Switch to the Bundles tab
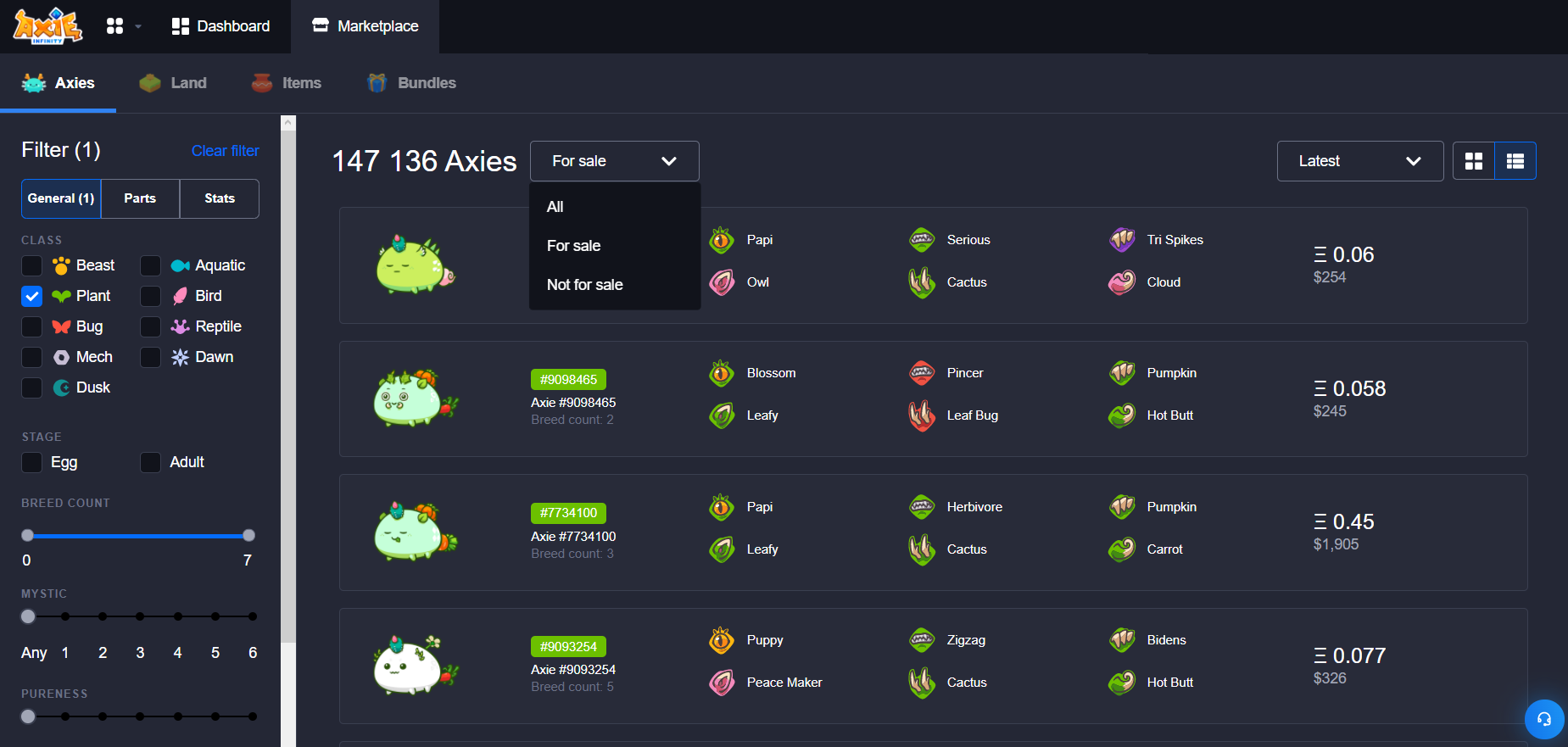The height and width of the screenshot is (747, 1568). [411, 83]
